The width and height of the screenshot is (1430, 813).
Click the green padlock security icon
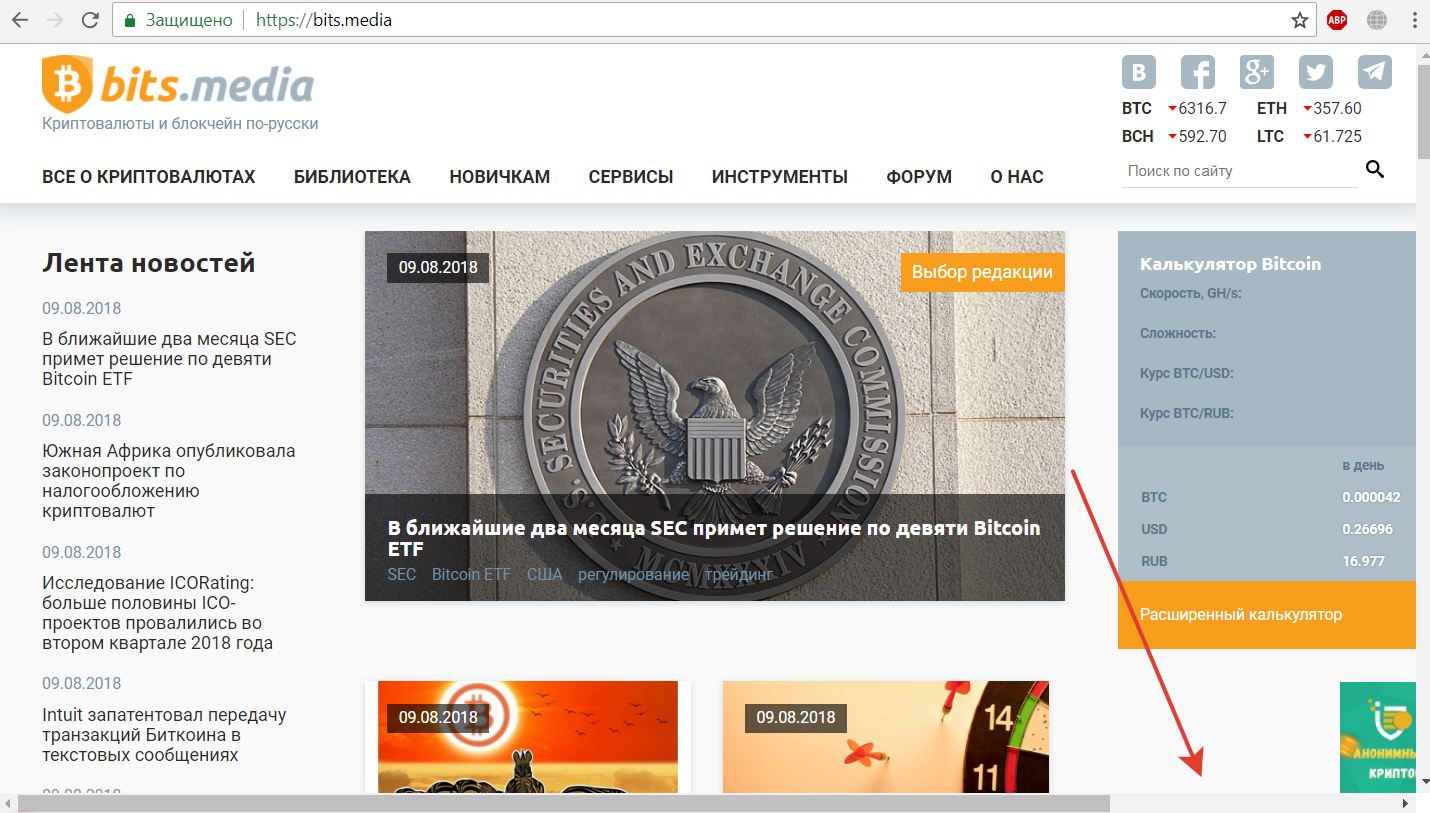(129, 20)
